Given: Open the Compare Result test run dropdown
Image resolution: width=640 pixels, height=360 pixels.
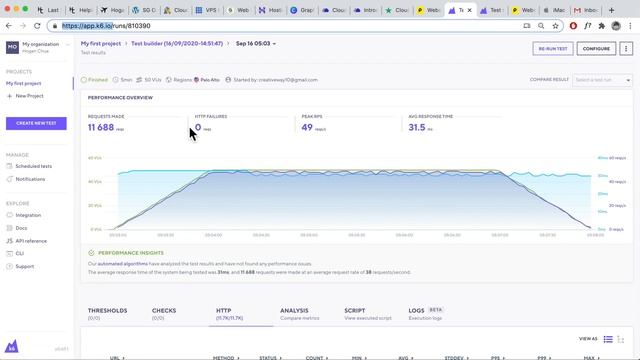Looking at the screenshot, I should pos(602,80).
